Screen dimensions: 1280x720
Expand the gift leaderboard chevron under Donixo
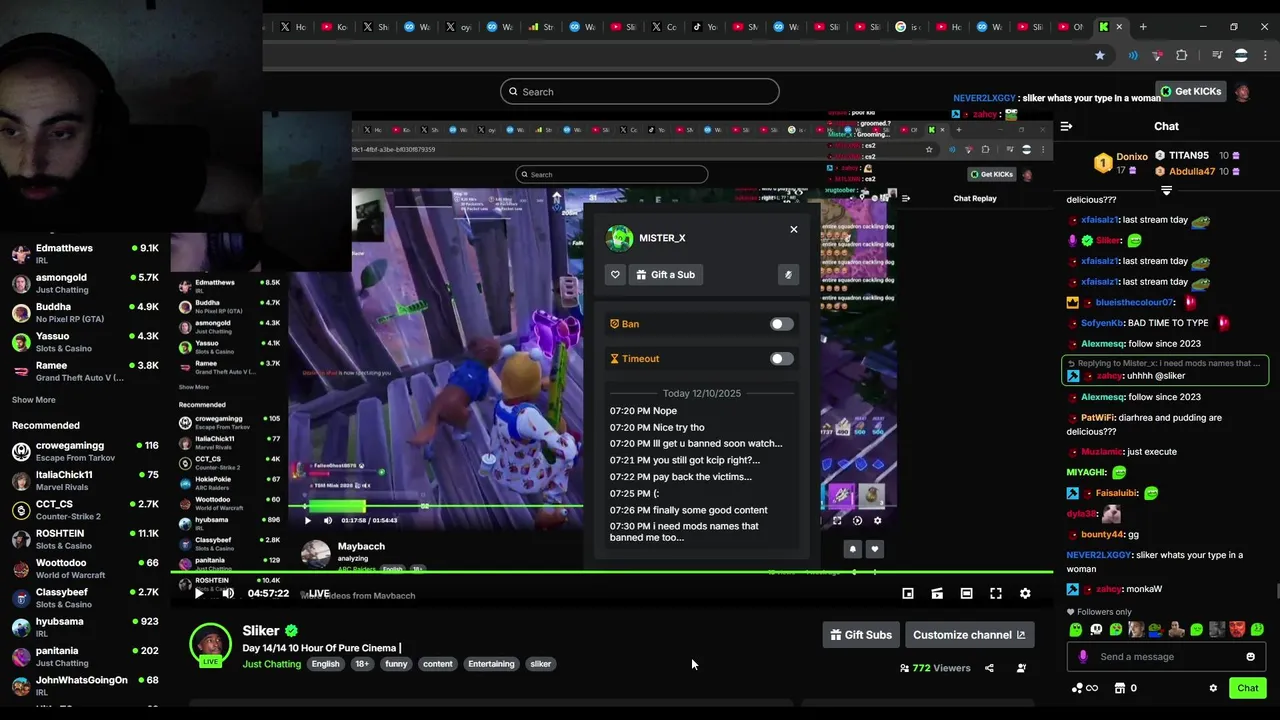(x=1166, y=189)
